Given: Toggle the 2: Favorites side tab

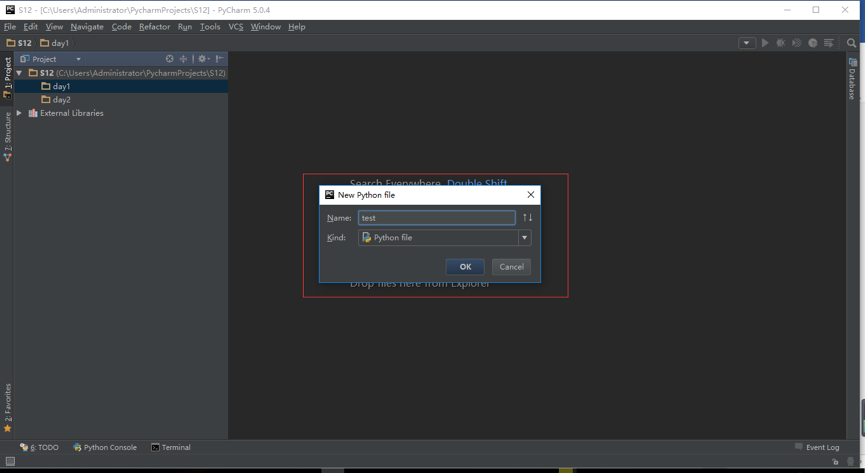Looking at the screenshot, I should point(7,407).
